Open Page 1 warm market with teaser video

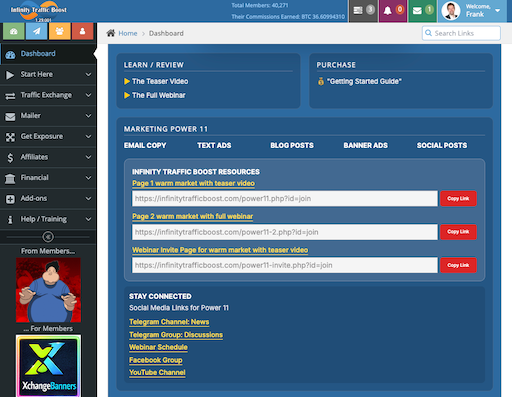point(193,183)
